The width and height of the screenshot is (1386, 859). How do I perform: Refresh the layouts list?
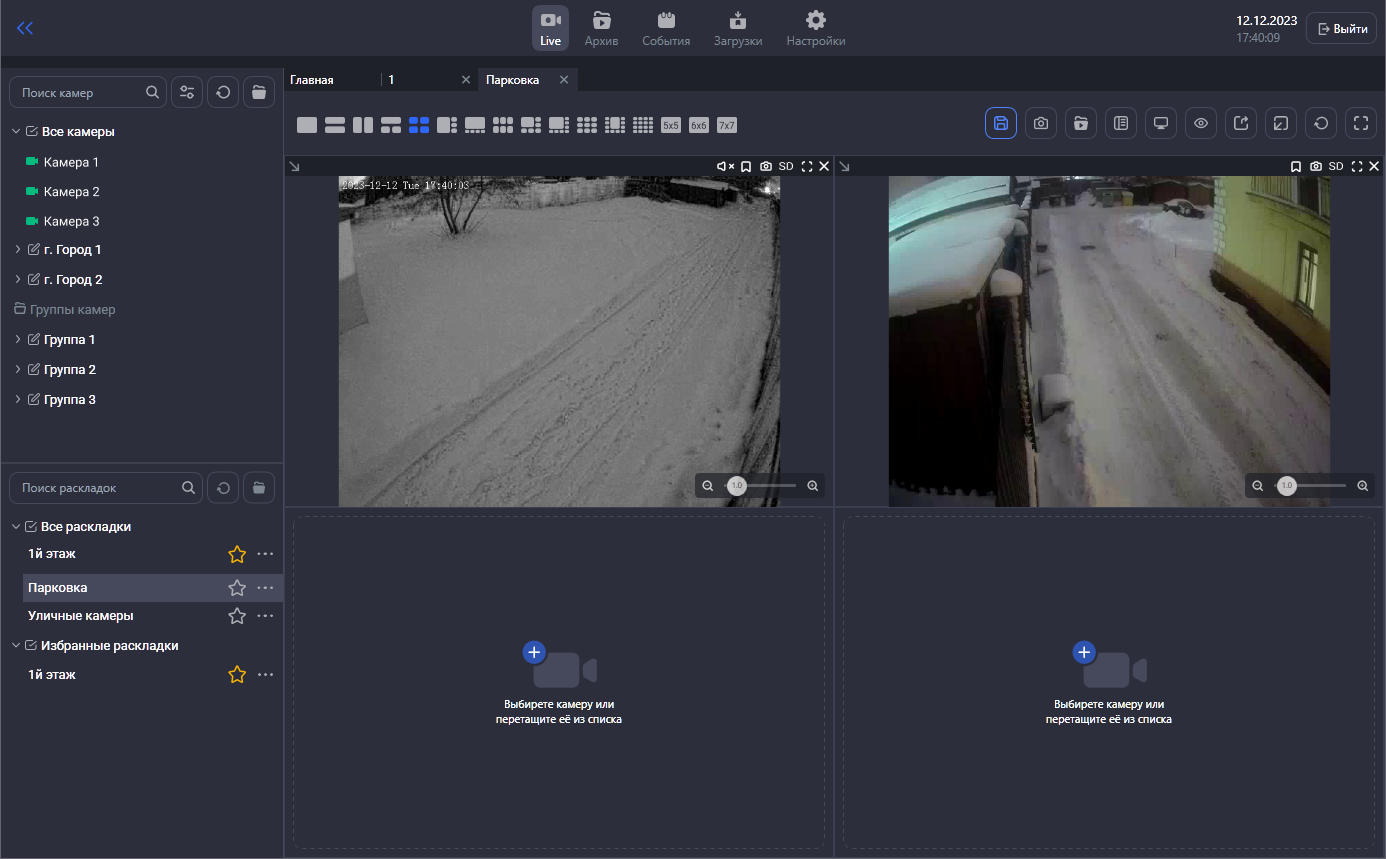coord(223,488)
